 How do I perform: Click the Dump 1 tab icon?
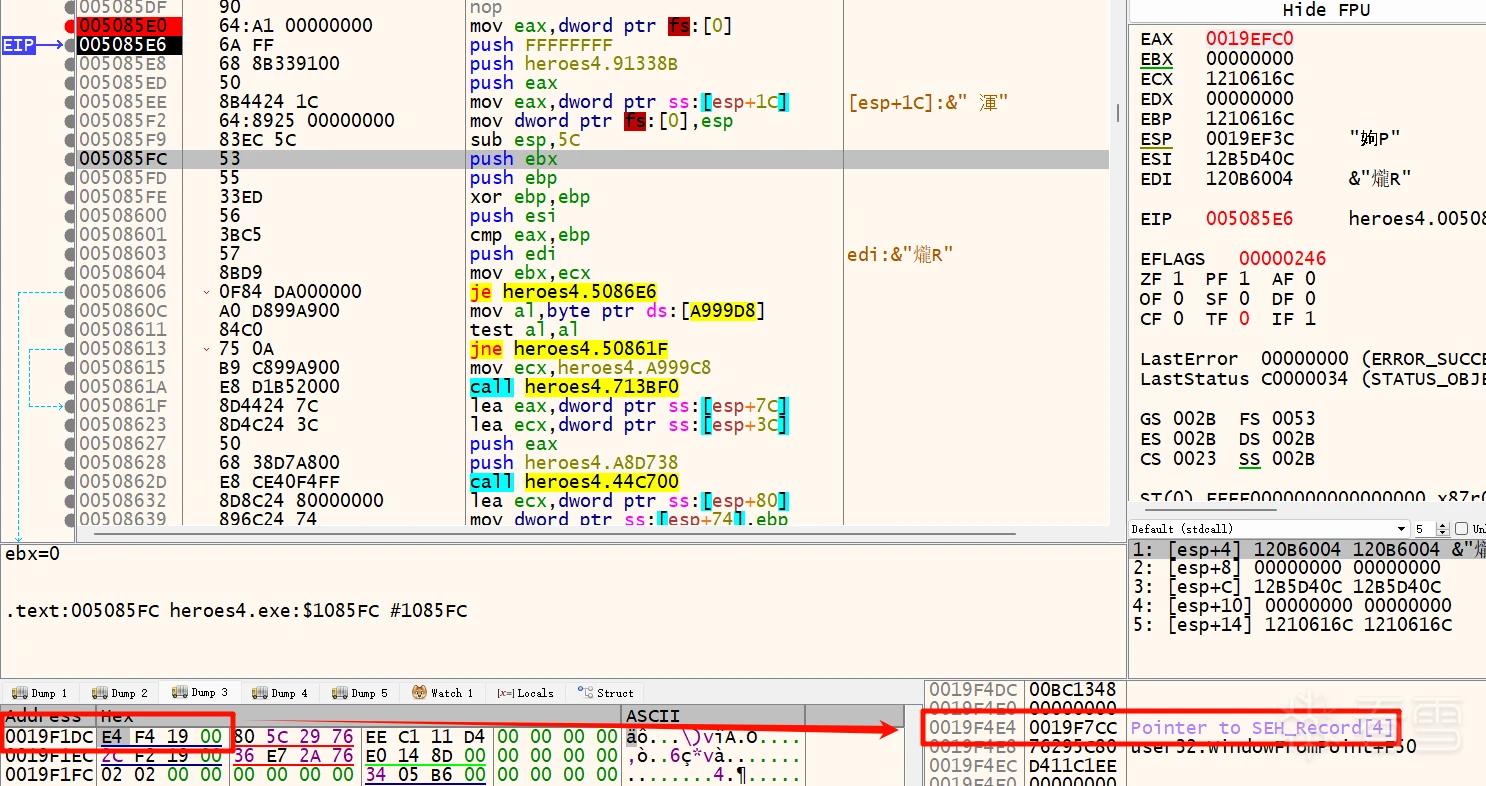[20, 693]
